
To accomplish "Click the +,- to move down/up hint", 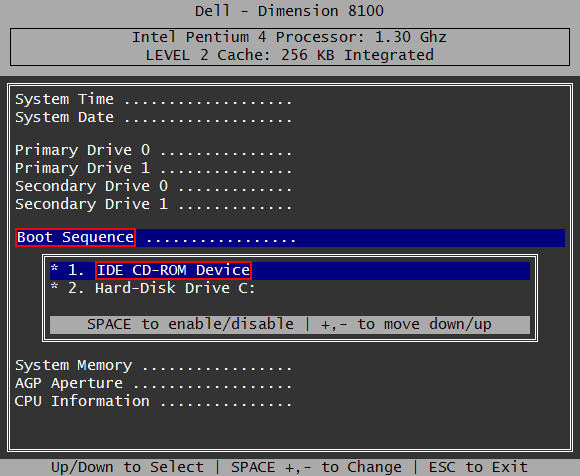I will [x=406, y=324].
